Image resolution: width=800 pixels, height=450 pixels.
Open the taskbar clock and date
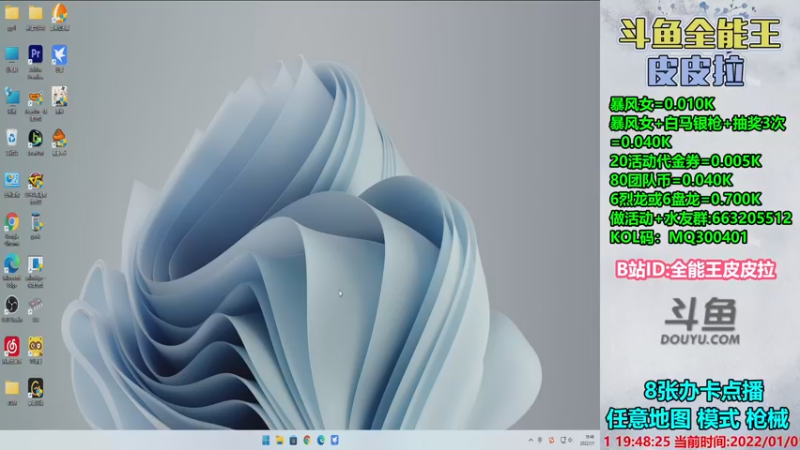point(589,440)
